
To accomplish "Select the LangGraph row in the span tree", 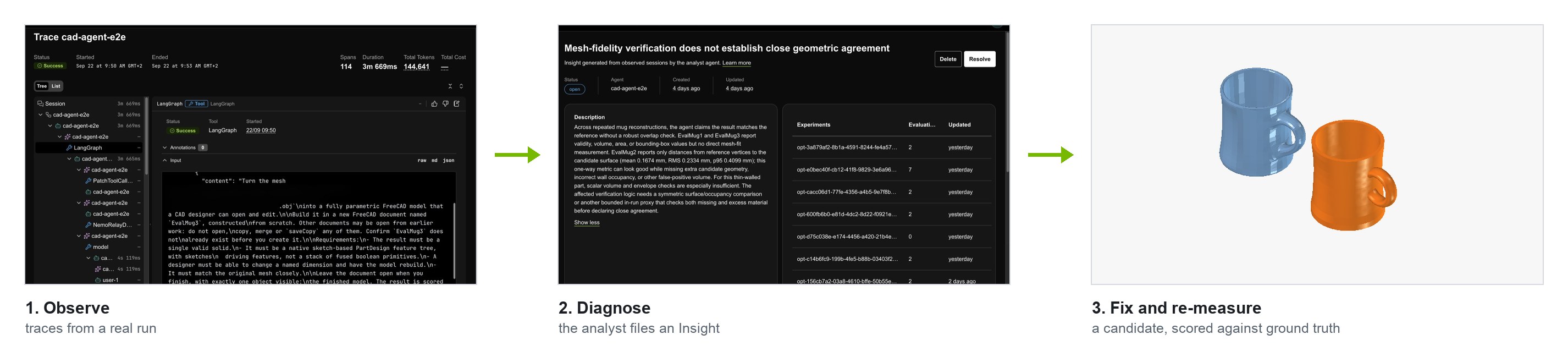I will 89,147.
